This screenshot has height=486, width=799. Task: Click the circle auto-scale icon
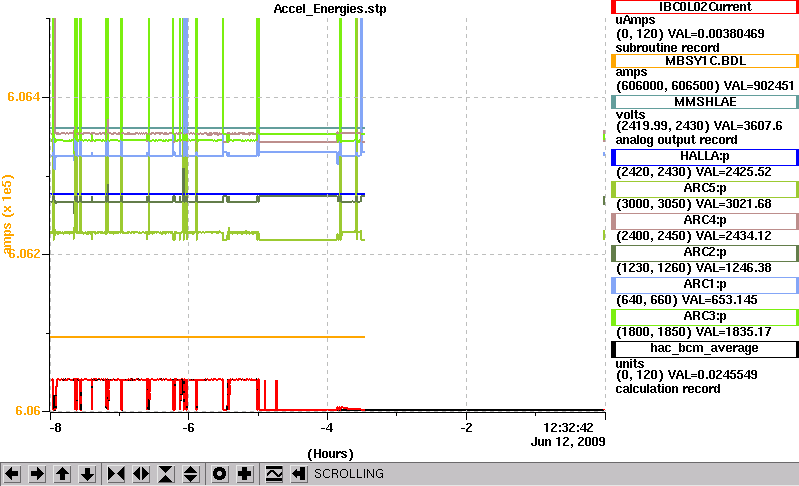pyautogui.click(x=220, y=474)
